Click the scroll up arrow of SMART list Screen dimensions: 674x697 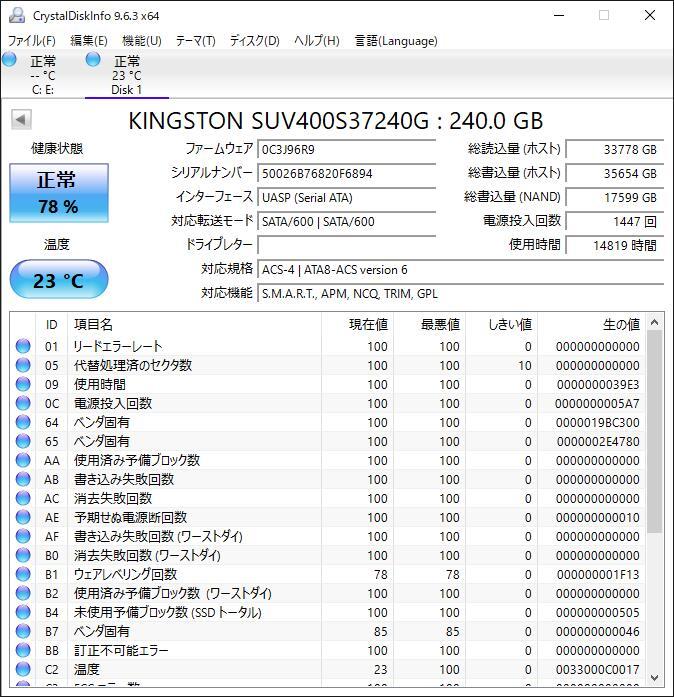click(x=654, y=322)
